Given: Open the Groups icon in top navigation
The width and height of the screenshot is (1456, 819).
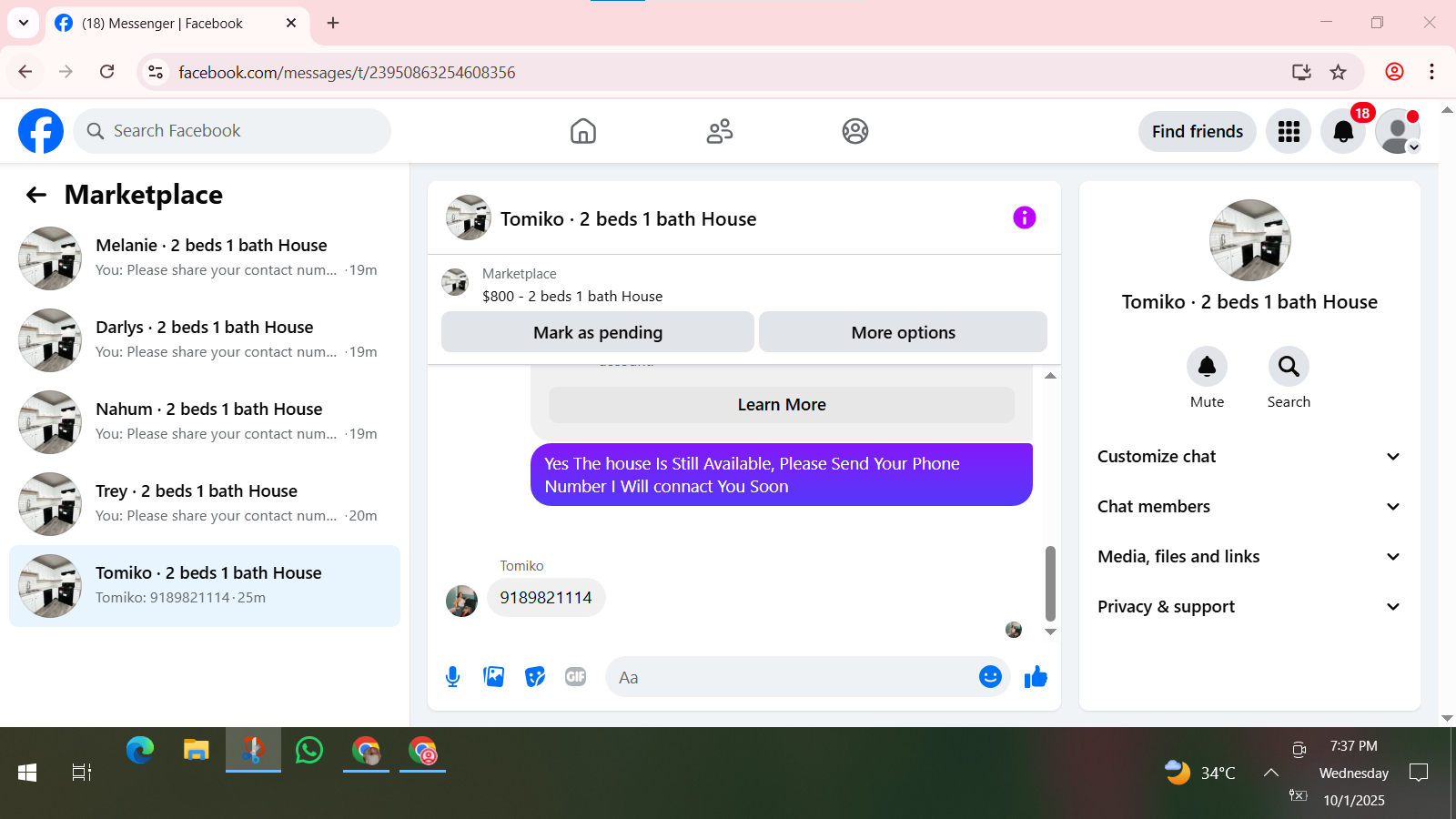Looking at the screenshot, I should pyautogui.click(x=855, y=131).
